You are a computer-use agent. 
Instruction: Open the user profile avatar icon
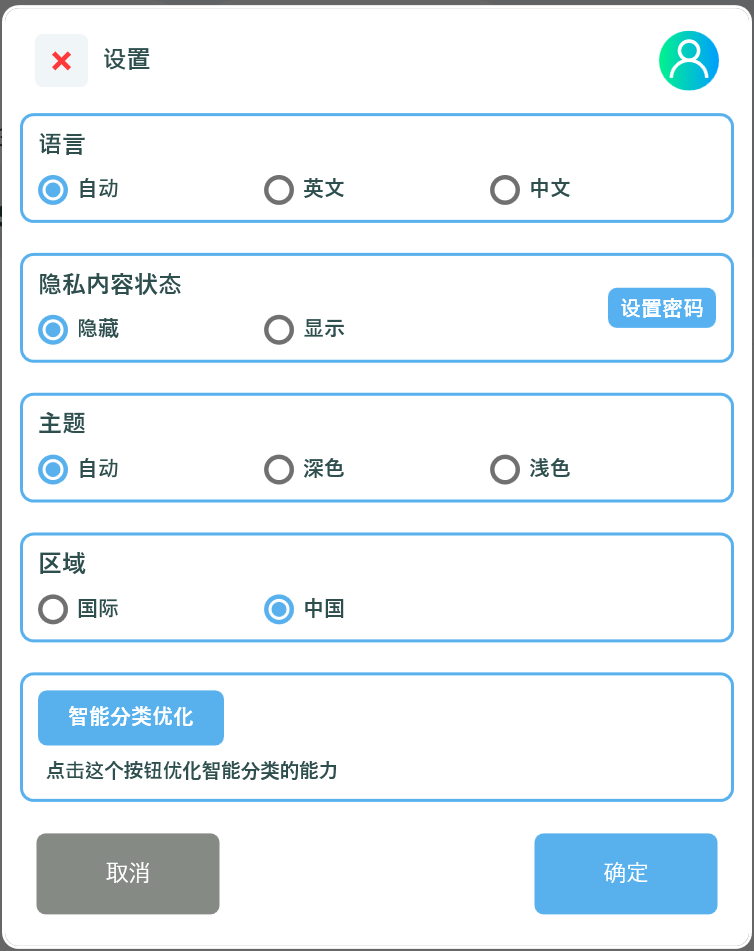(688, 61)
